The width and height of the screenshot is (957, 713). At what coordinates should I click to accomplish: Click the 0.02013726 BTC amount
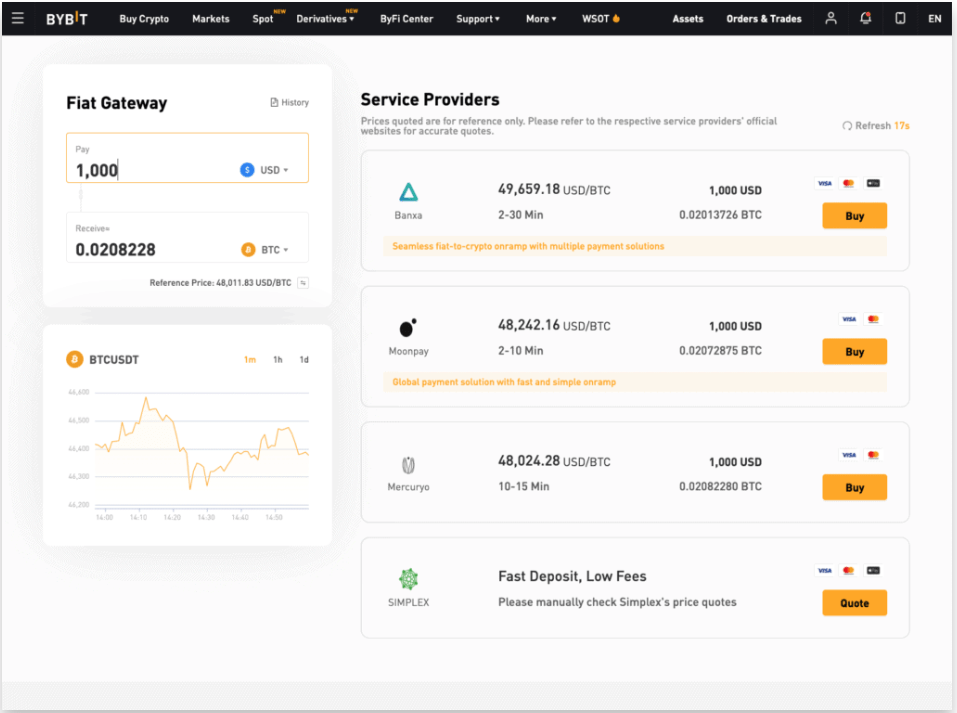click(x=720, y=215)
